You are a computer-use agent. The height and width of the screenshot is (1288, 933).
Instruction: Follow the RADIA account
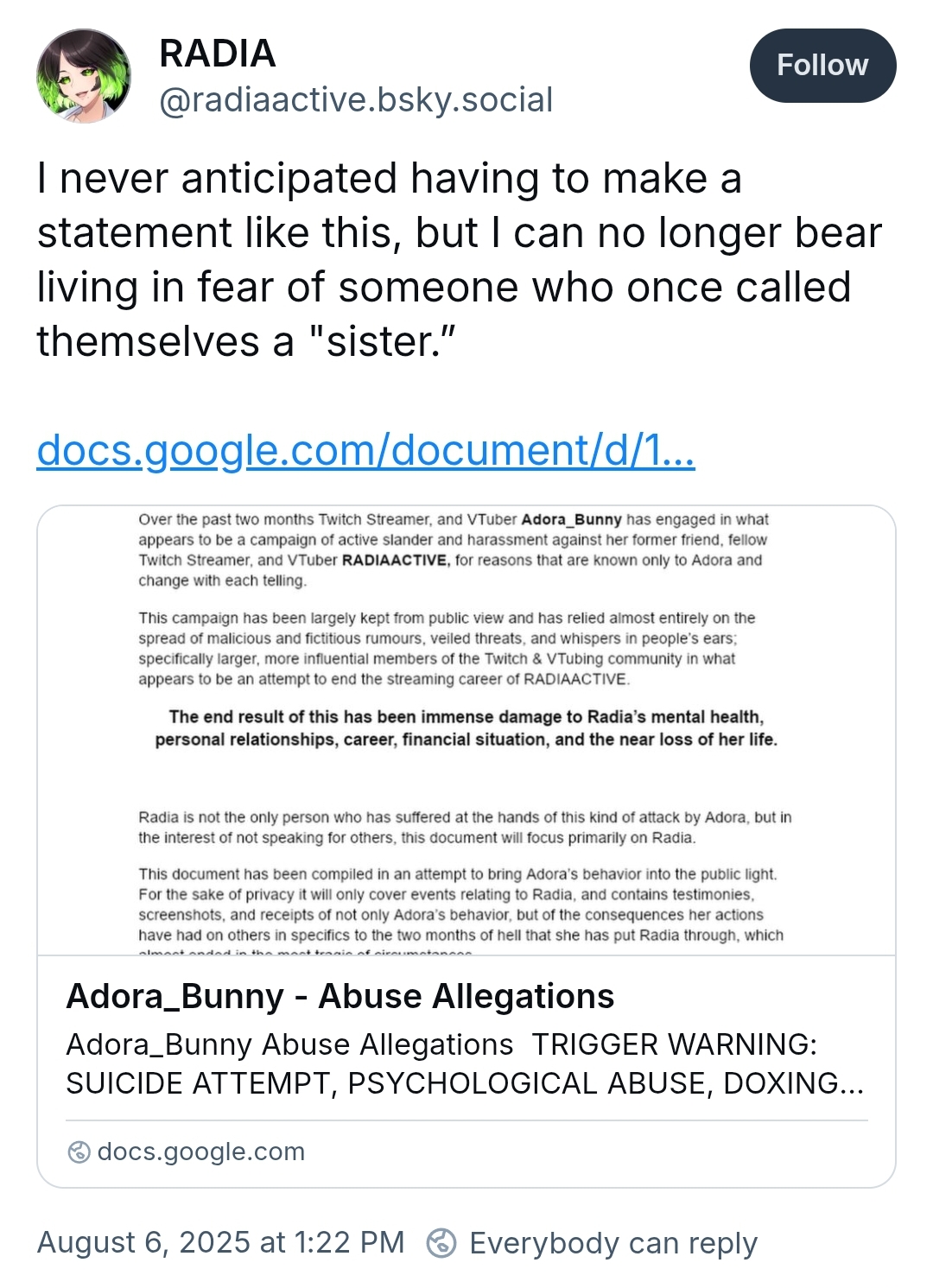(x=822, y=66)
